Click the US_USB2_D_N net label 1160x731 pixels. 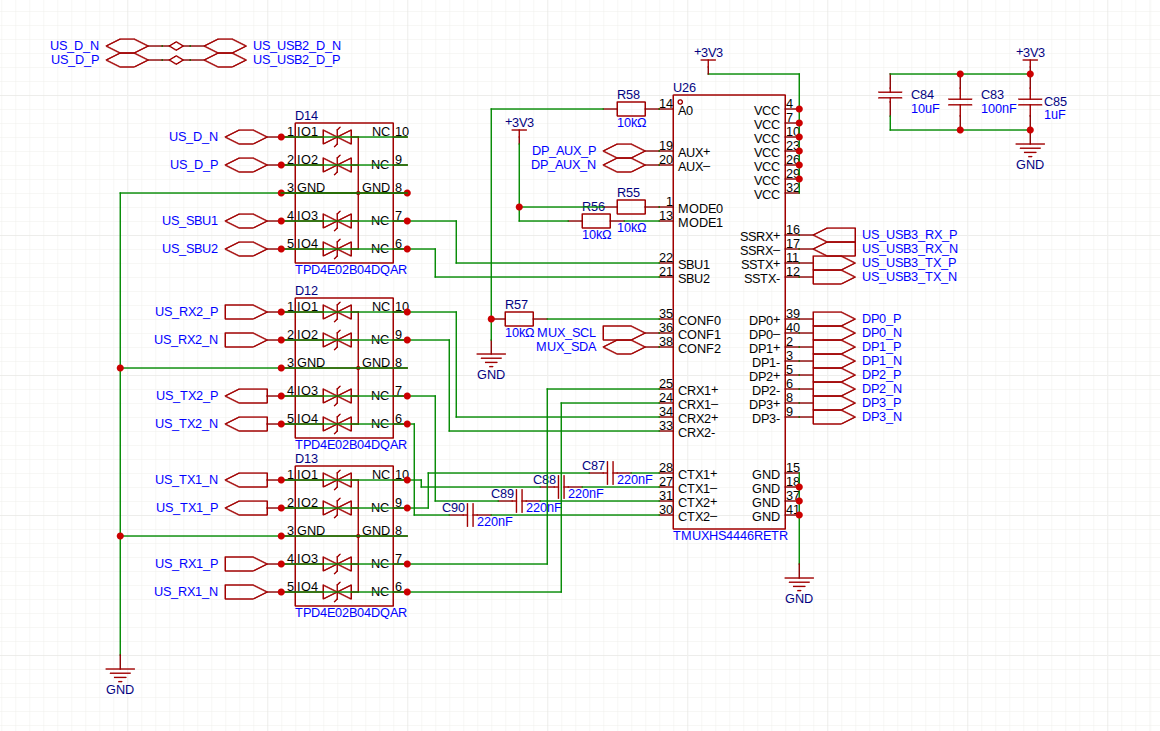point(297,46)
